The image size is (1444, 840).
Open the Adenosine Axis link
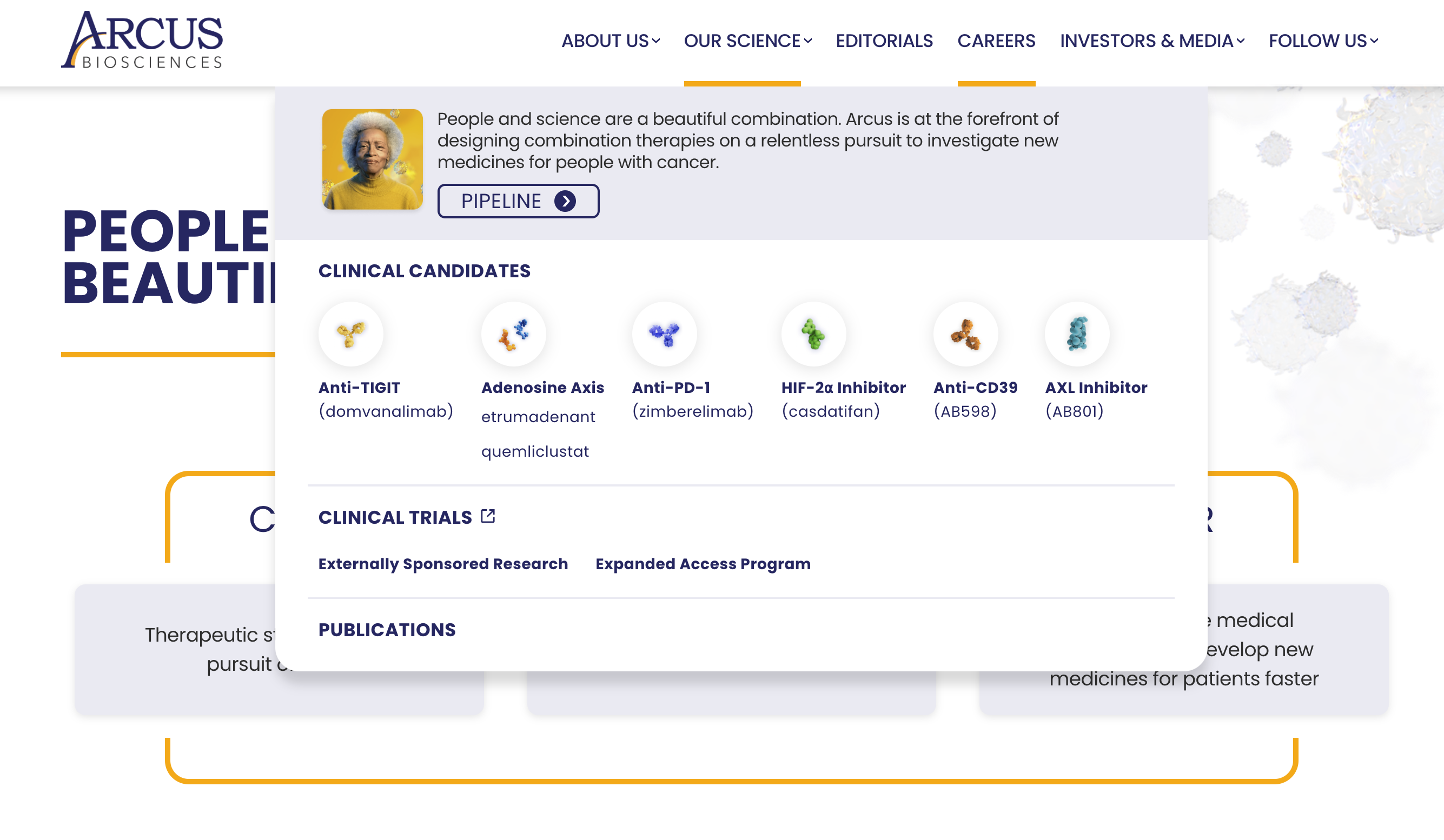[x=542, y=388]
